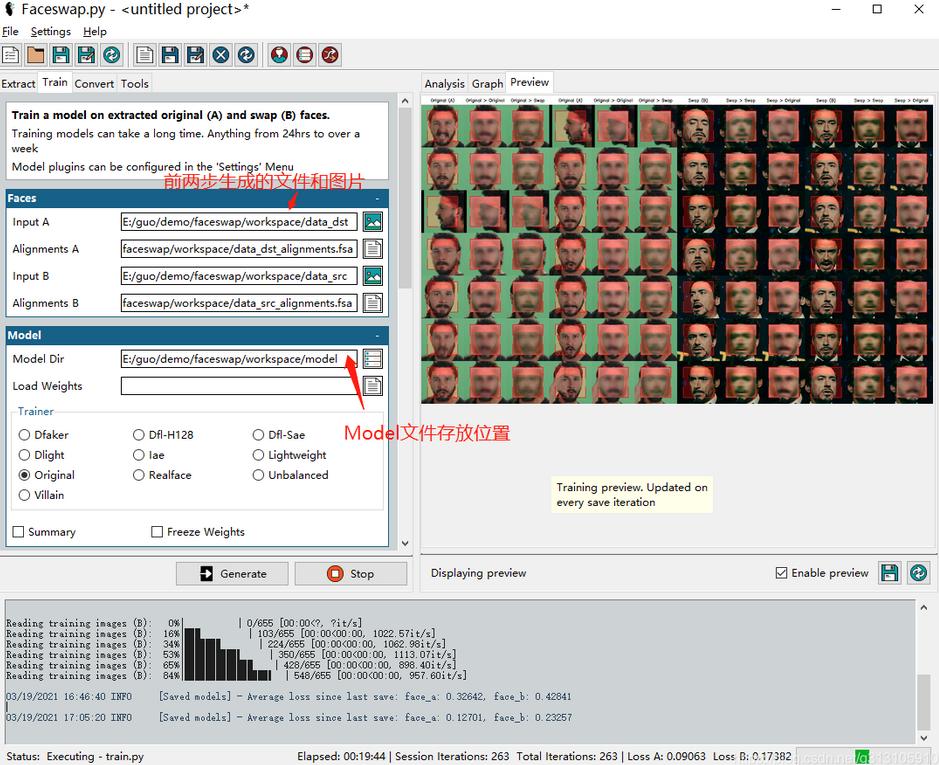
Task: Switch to the Graph tab
Action: coord(487,84)
